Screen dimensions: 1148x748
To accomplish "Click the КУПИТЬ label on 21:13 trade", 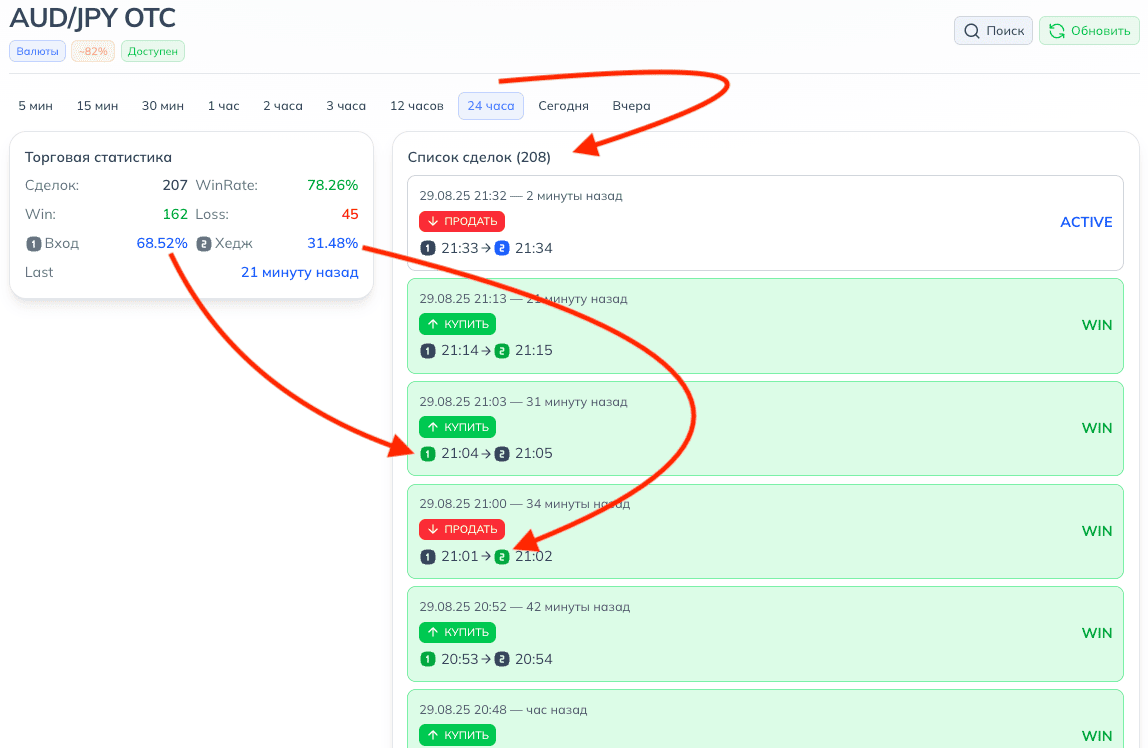I will [457, 324].
